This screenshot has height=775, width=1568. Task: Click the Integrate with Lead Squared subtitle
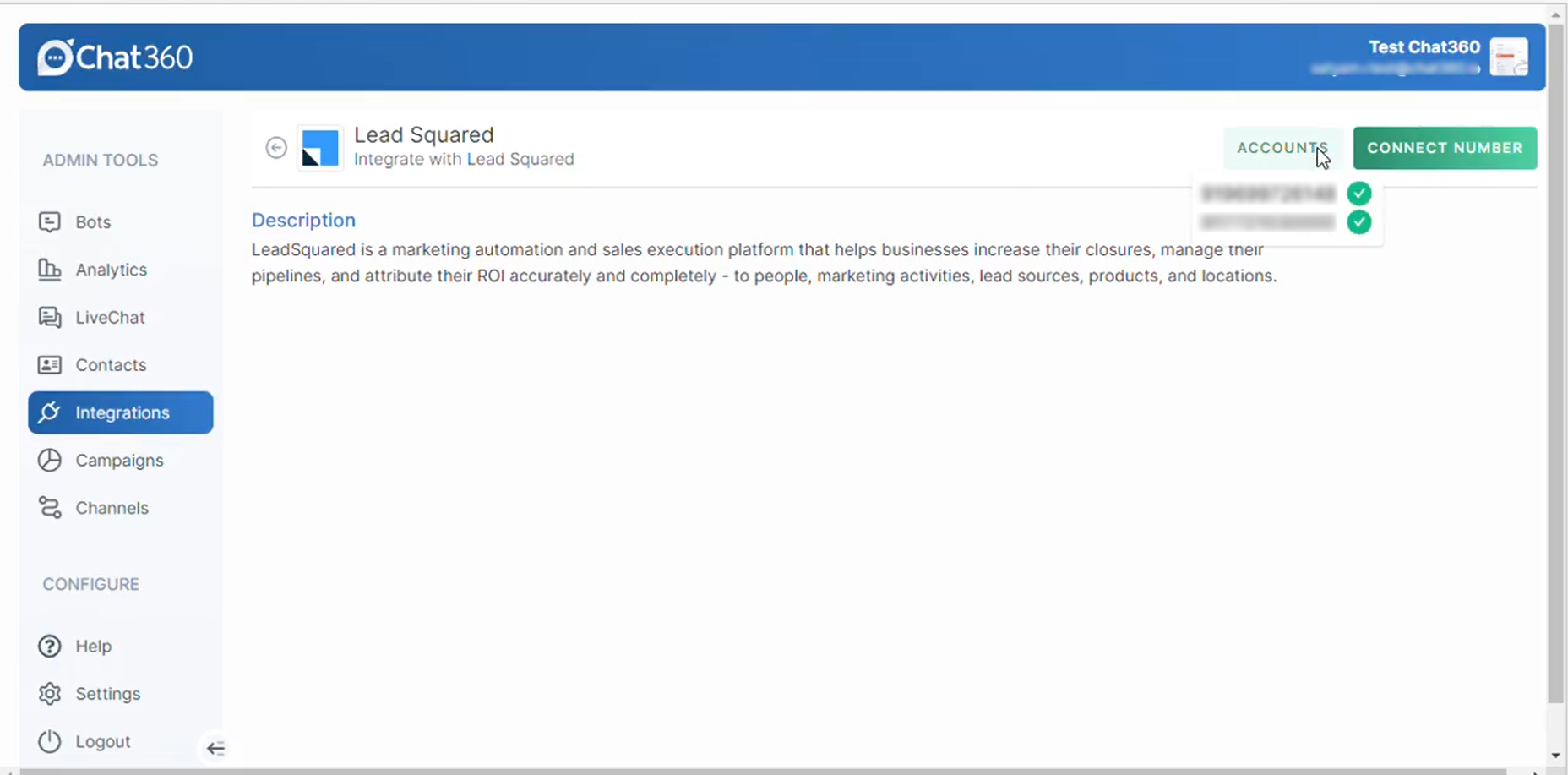click(464, 159)
